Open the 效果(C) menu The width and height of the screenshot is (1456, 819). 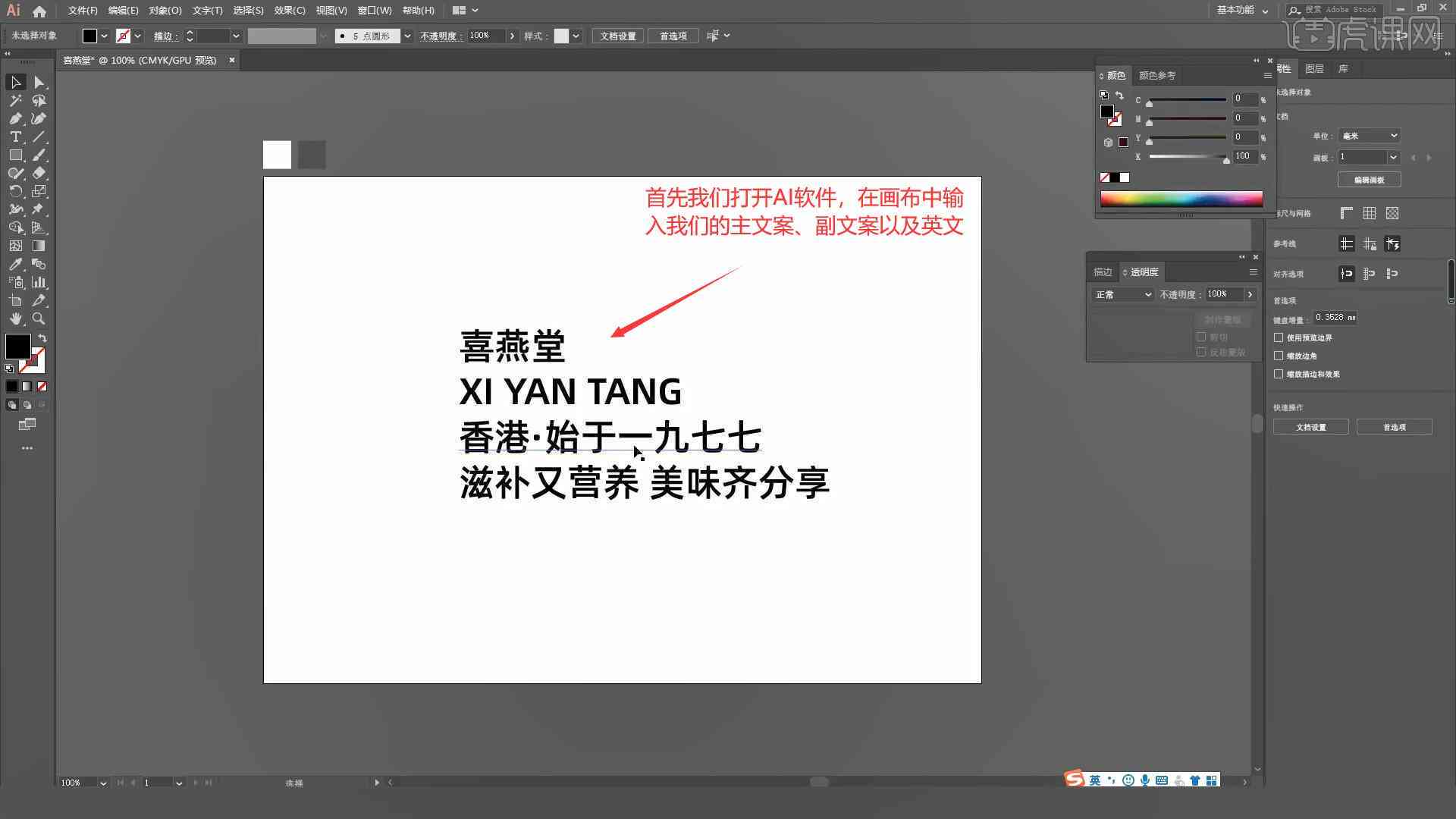tap(284, 10)
